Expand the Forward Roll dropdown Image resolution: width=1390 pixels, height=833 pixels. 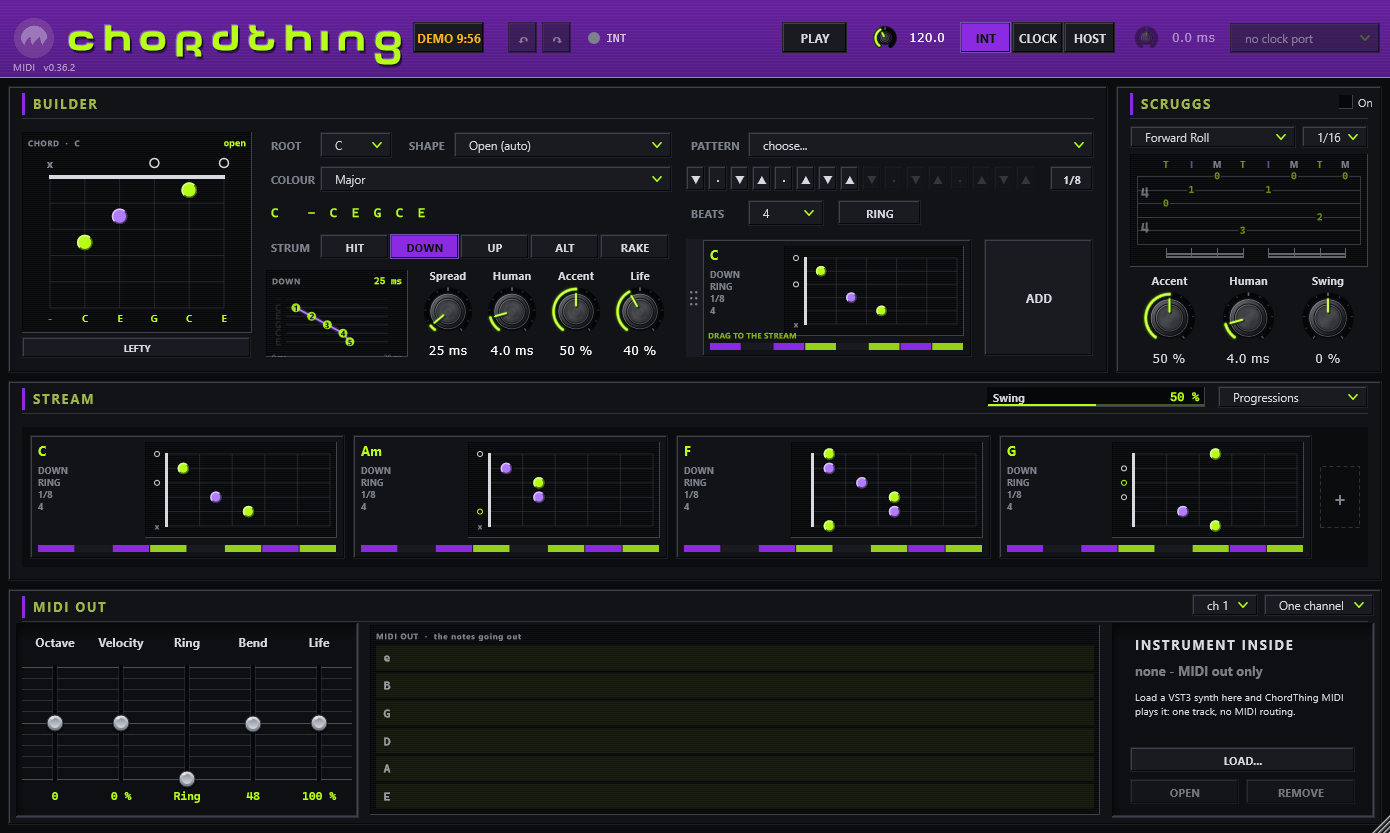pos(1213,137)
